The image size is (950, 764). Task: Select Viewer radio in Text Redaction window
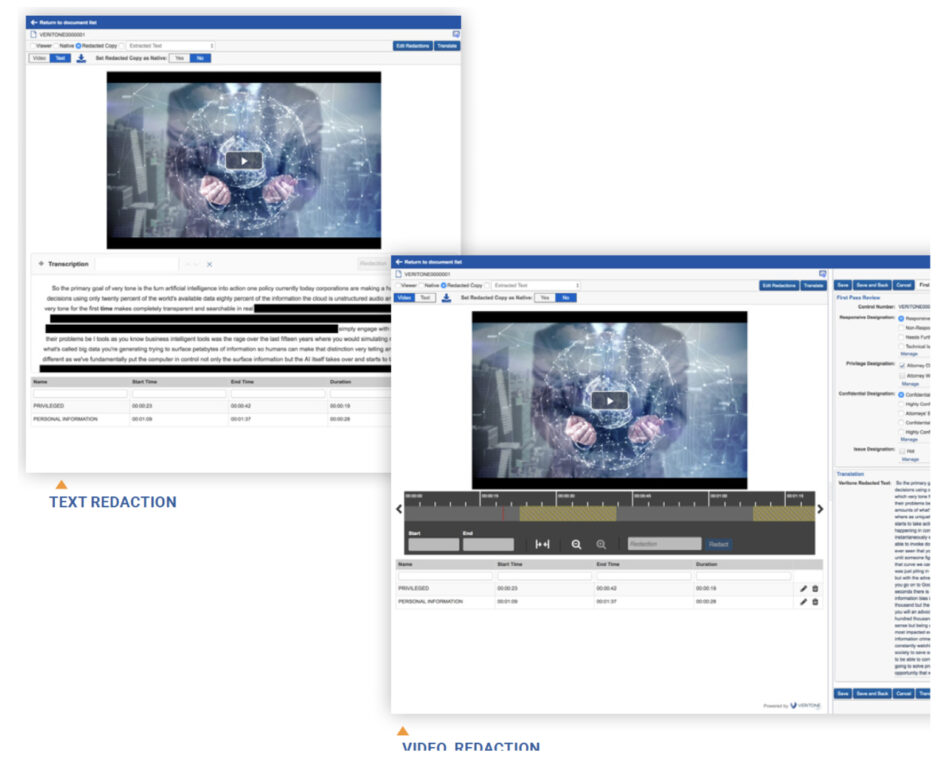point(33,45)
